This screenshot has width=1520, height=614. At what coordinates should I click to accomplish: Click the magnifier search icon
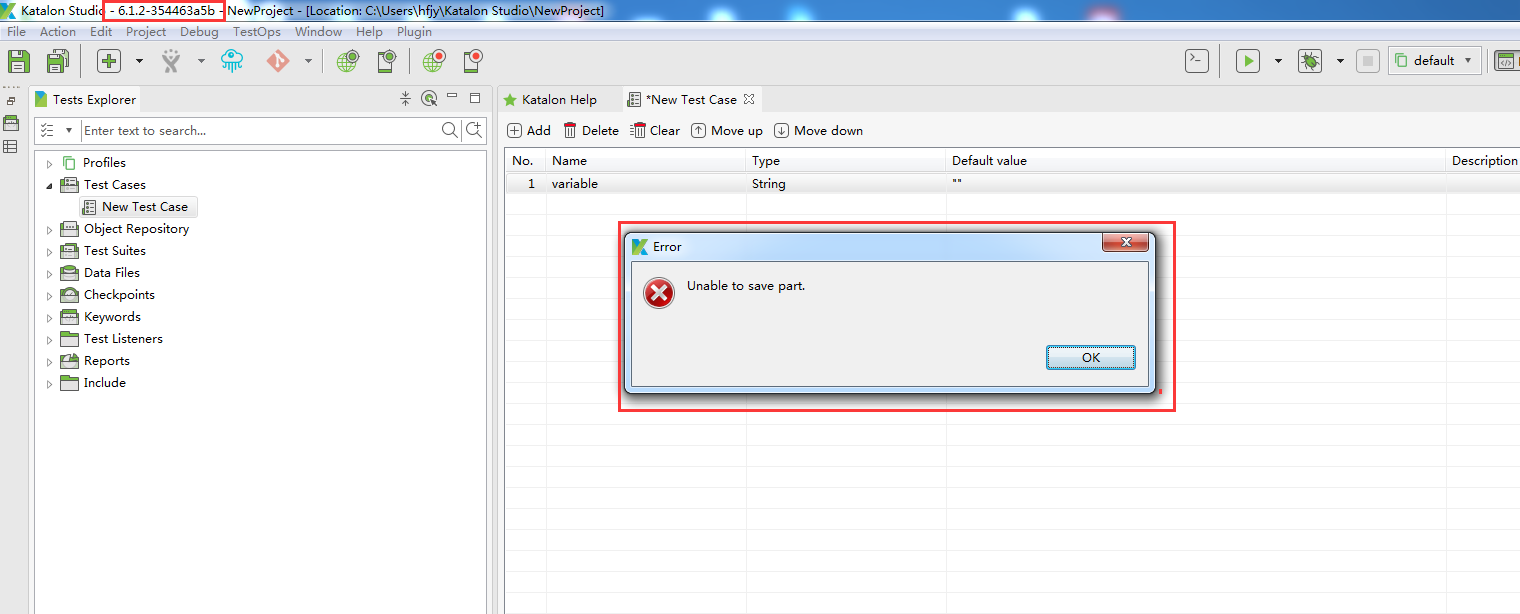coord(450,130)
